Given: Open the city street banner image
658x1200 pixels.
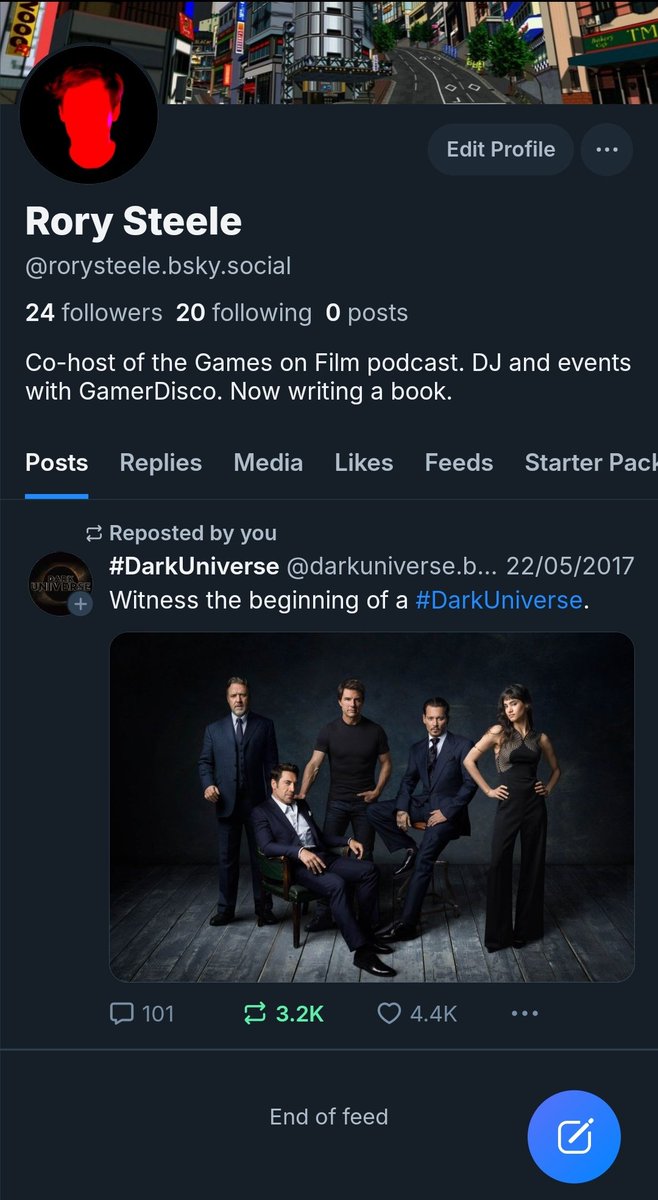Looking at the screenshot, I should [x=400, y=50].
